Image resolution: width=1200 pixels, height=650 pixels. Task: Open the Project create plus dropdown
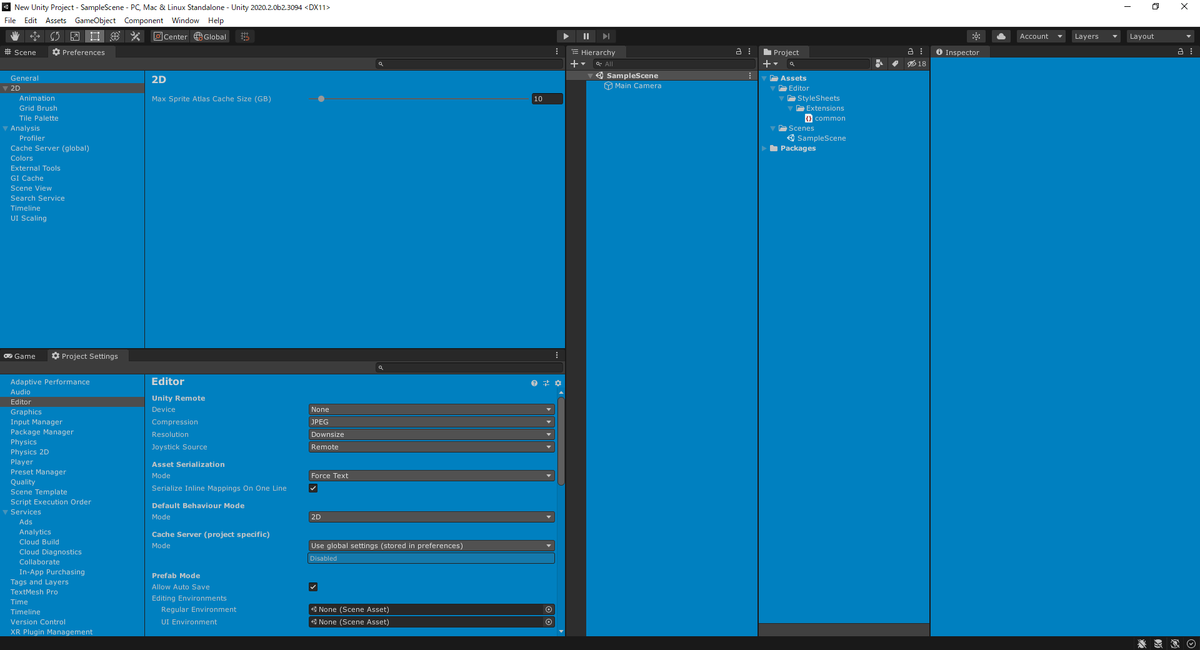pyautogui.click(x=769, y=64)
